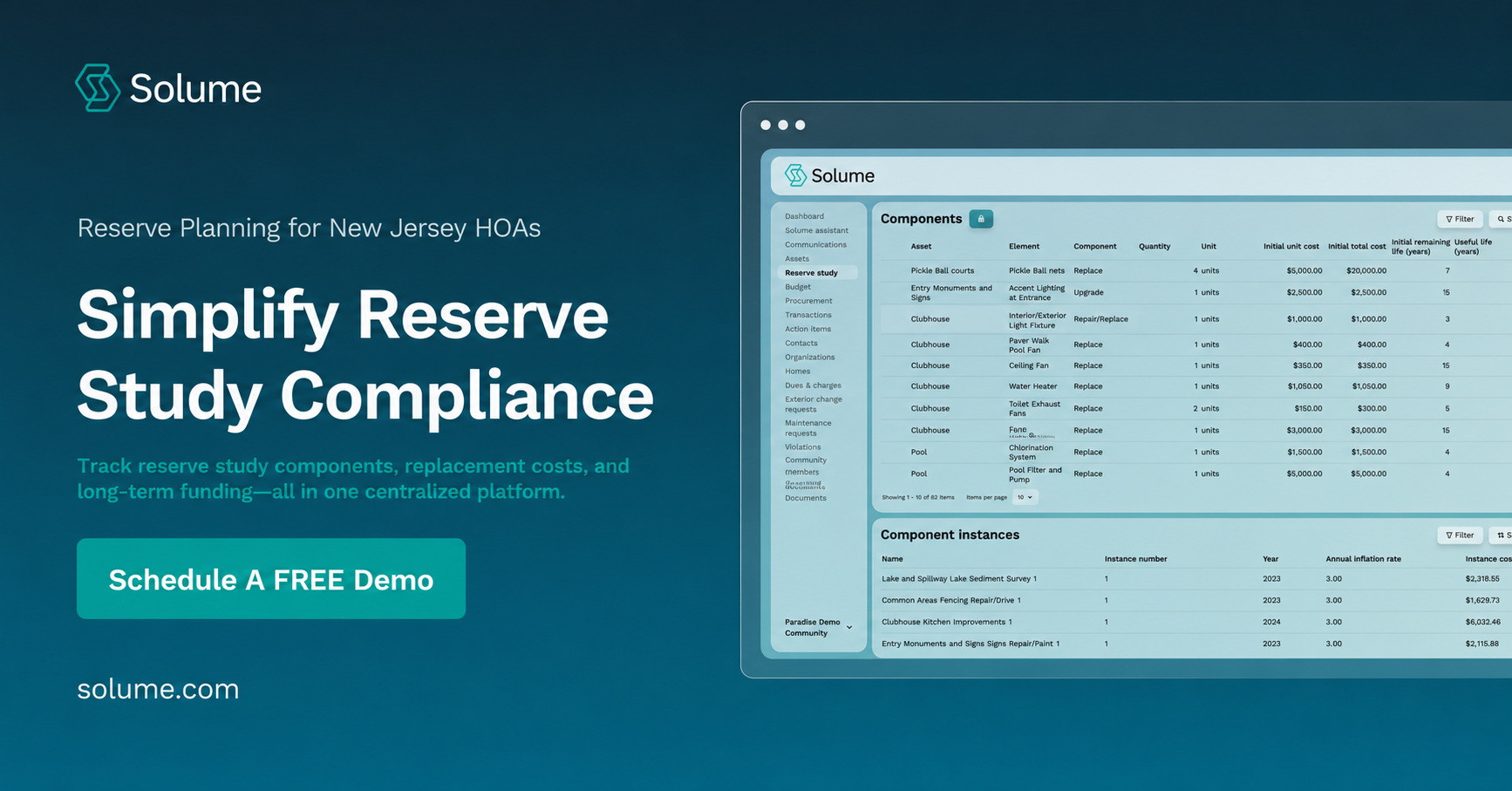The height and width of the screenshot is (791, 1512).
Task: Select the Entry Monuments and Signs component row
Action: (1195, 293)
